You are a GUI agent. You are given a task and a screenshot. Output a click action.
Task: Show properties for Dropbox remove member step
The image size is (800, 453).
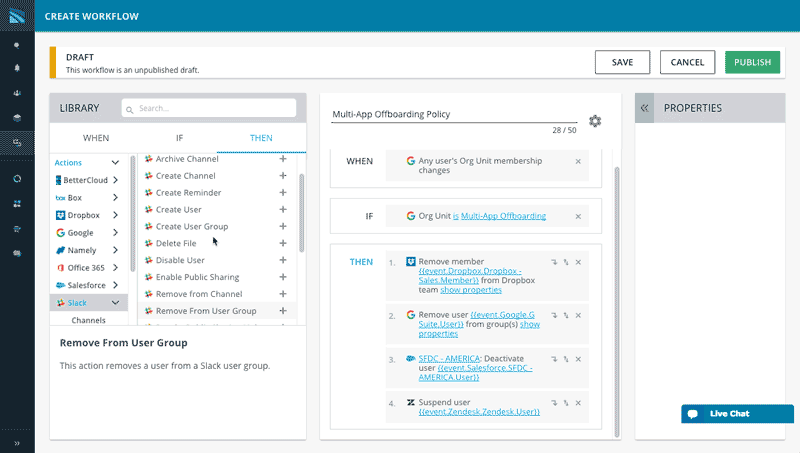click(471, 290)
